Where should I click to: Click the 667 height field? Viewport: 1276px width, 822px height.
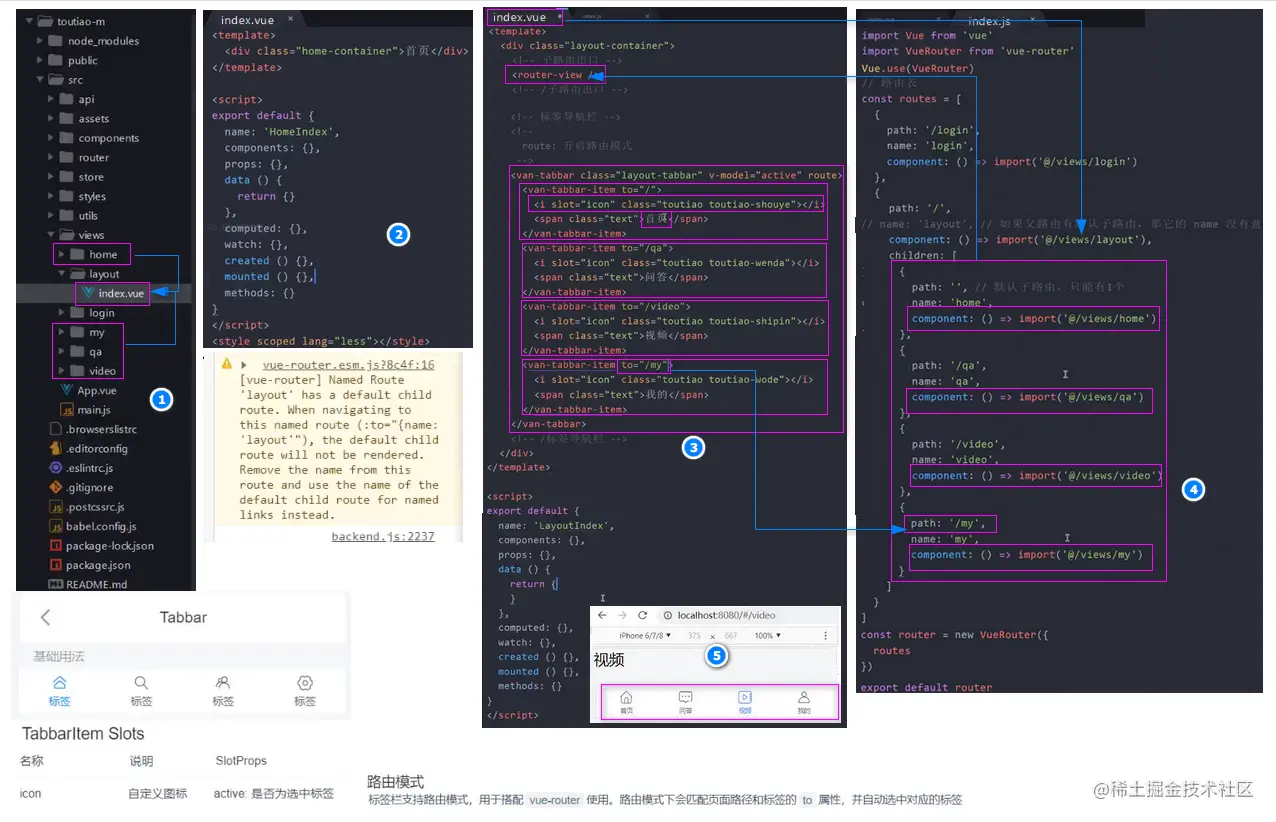(x=731, y=636)
